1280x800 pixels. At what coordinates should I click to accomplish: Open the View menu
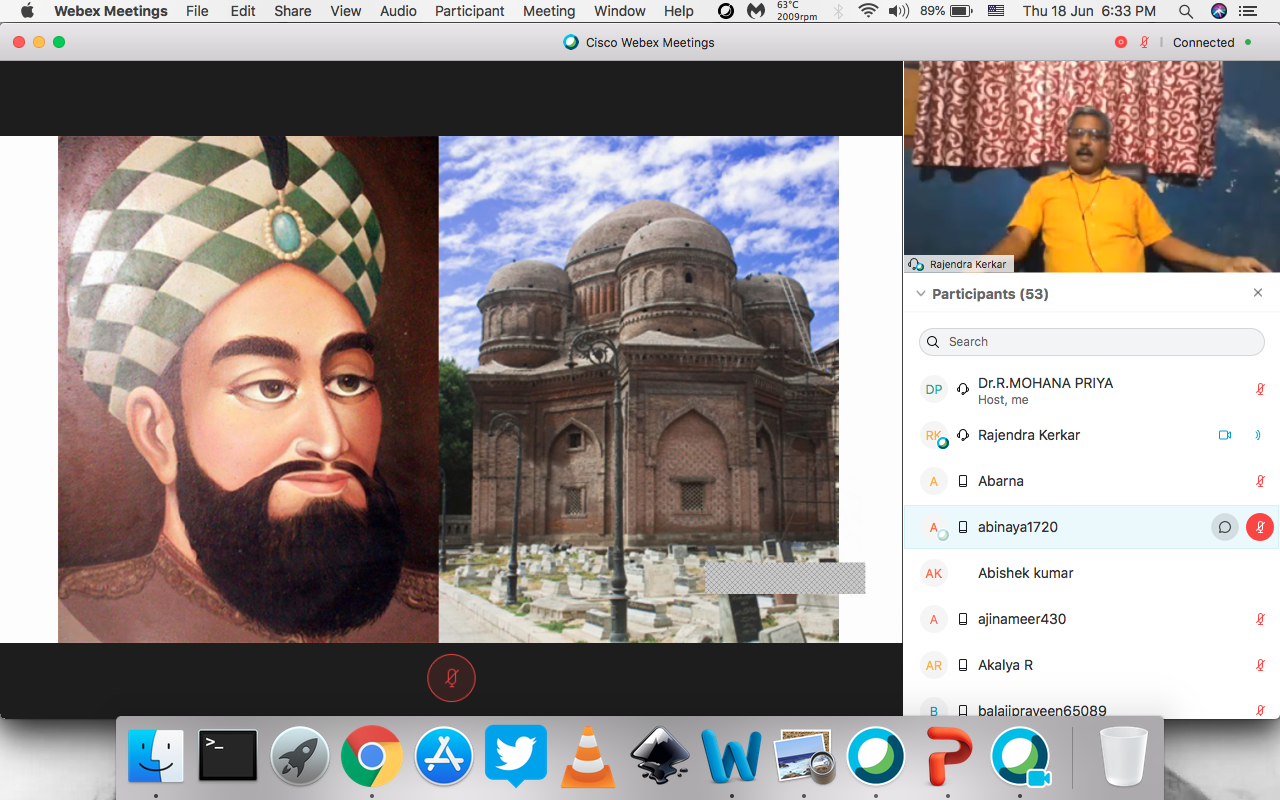click(x=346, y=11)
